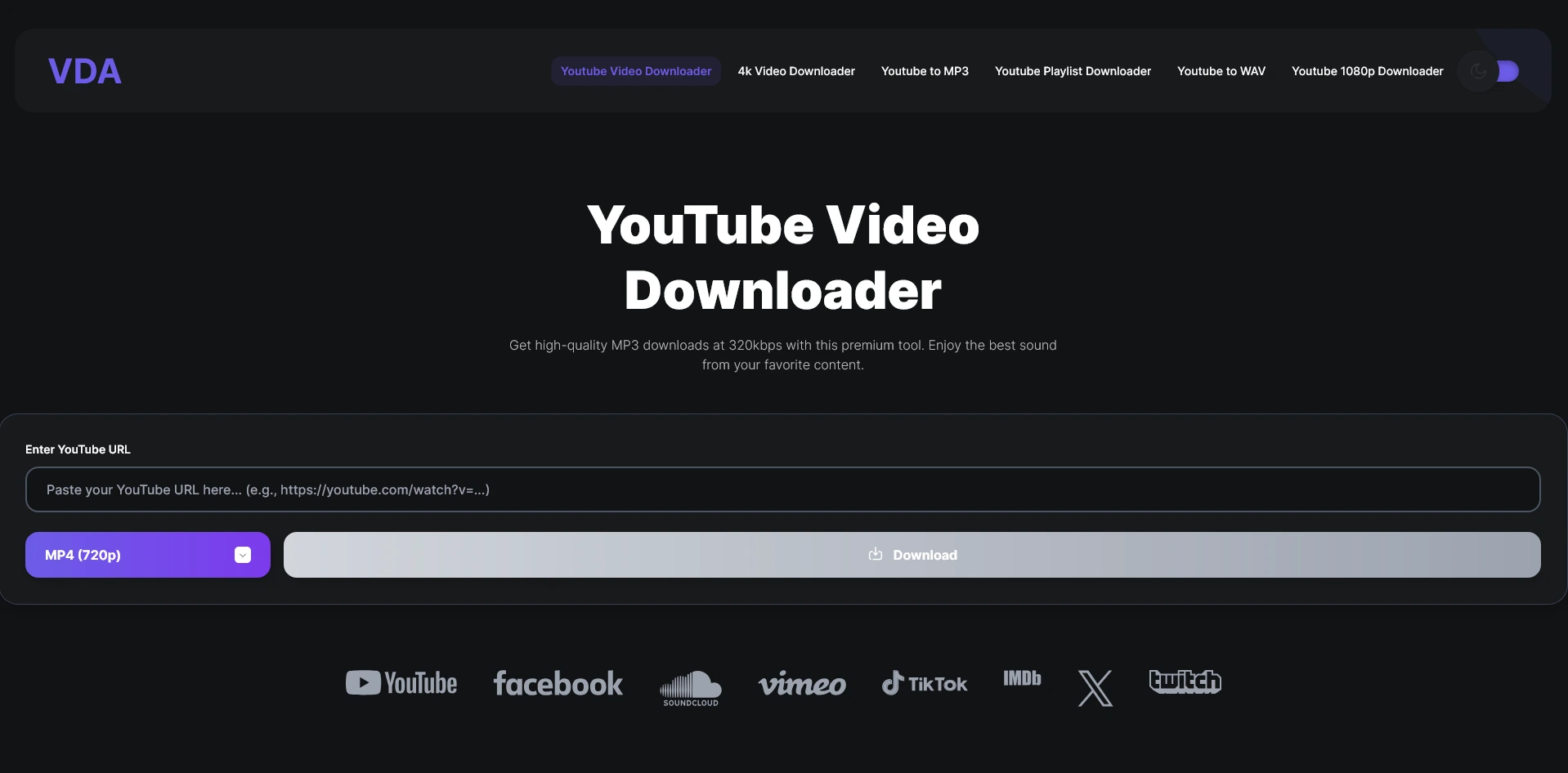Click the YouTube logo icon
This screenshot has width=1568, height=773.
point(401,682)
